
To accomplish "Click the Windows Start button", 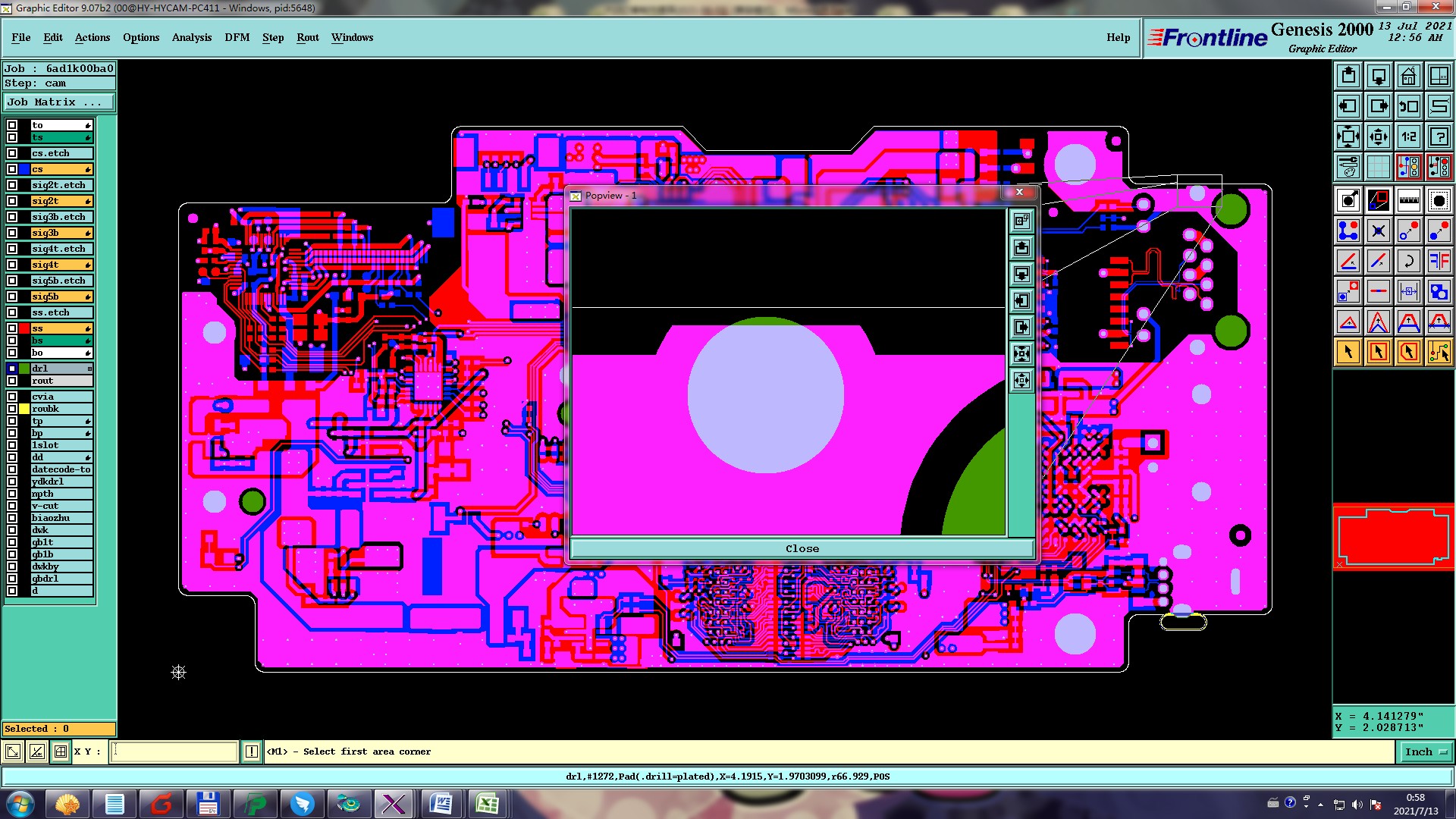I will pos(20,804).
